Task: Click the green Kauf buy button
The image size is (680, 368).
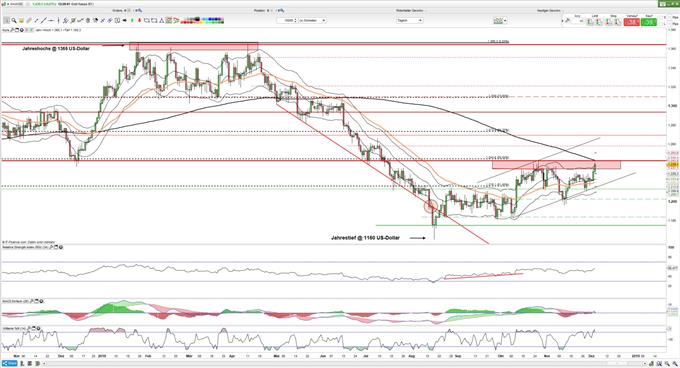Action: pos(648,22)
